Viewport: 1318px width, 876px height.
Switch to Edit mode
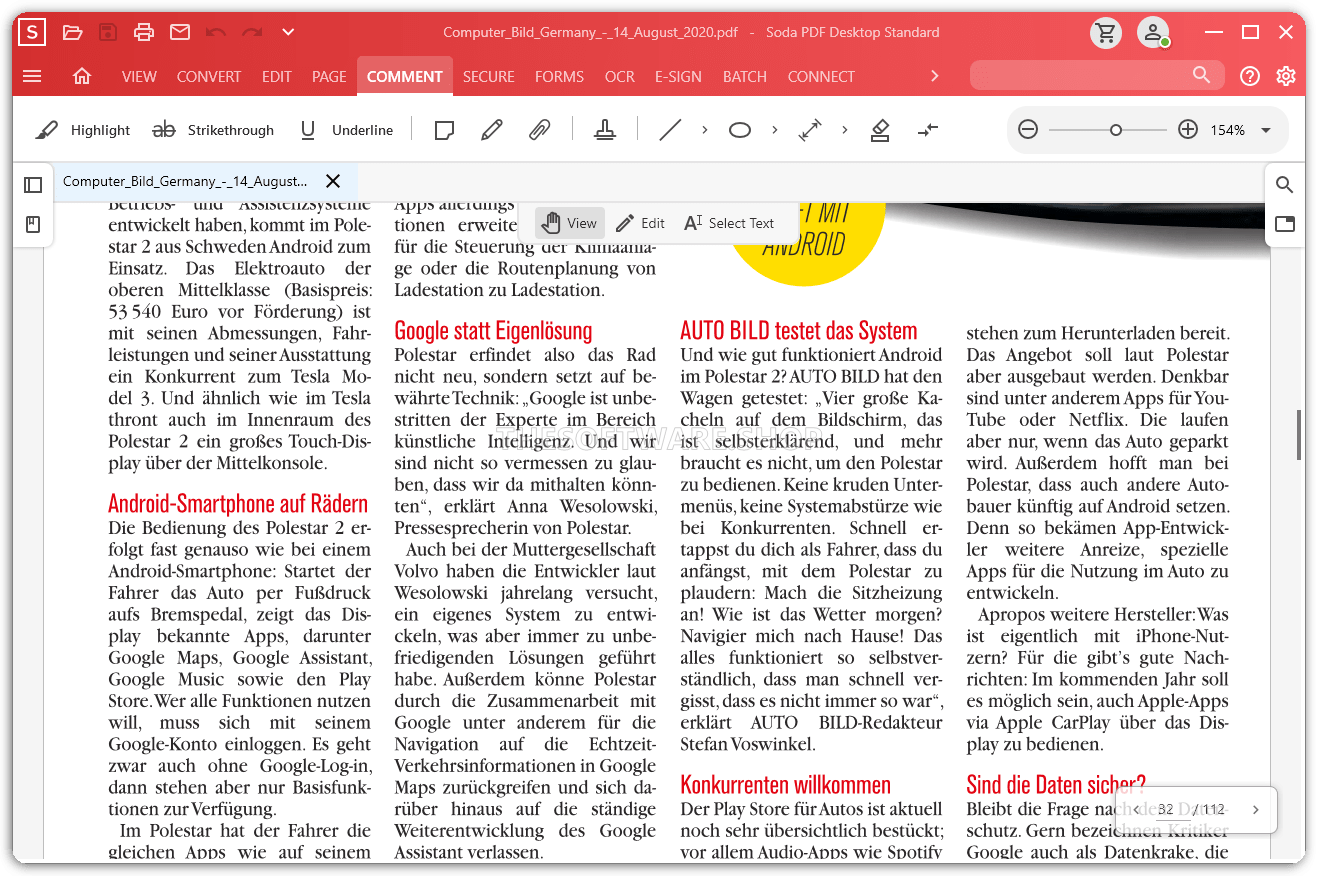(x=640, y=223)
